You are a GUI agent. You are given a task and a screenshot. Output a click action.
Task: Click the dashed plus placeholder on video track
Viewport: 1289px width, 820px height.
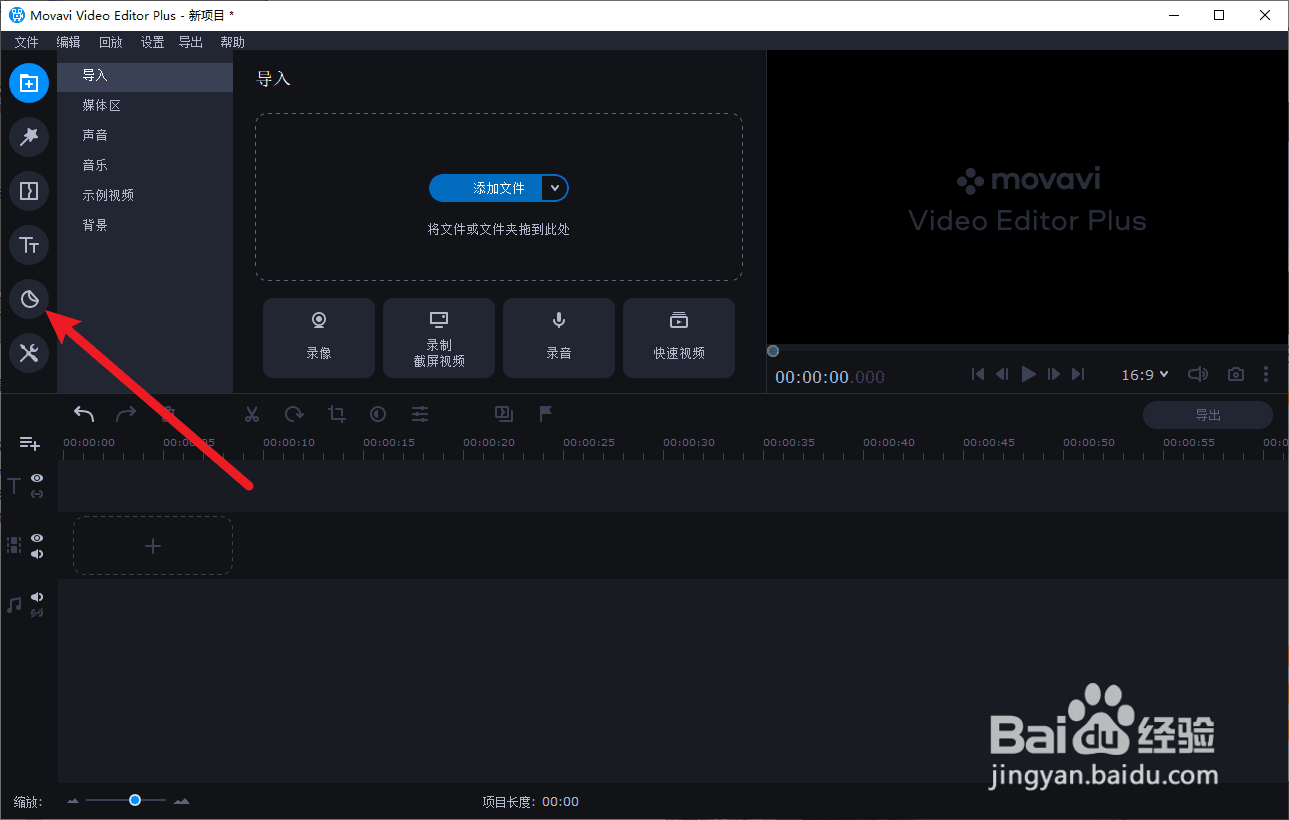tap(153, 546)
